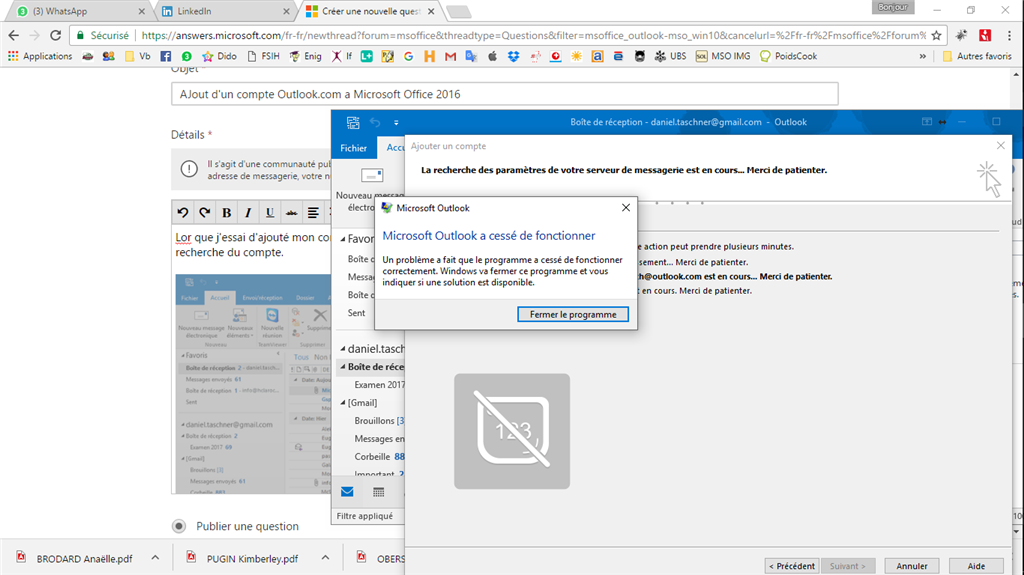
Task: Collapse the daniel.tasch account tree in Outlook
Action: pyautogui.click(x=343, y=349)
